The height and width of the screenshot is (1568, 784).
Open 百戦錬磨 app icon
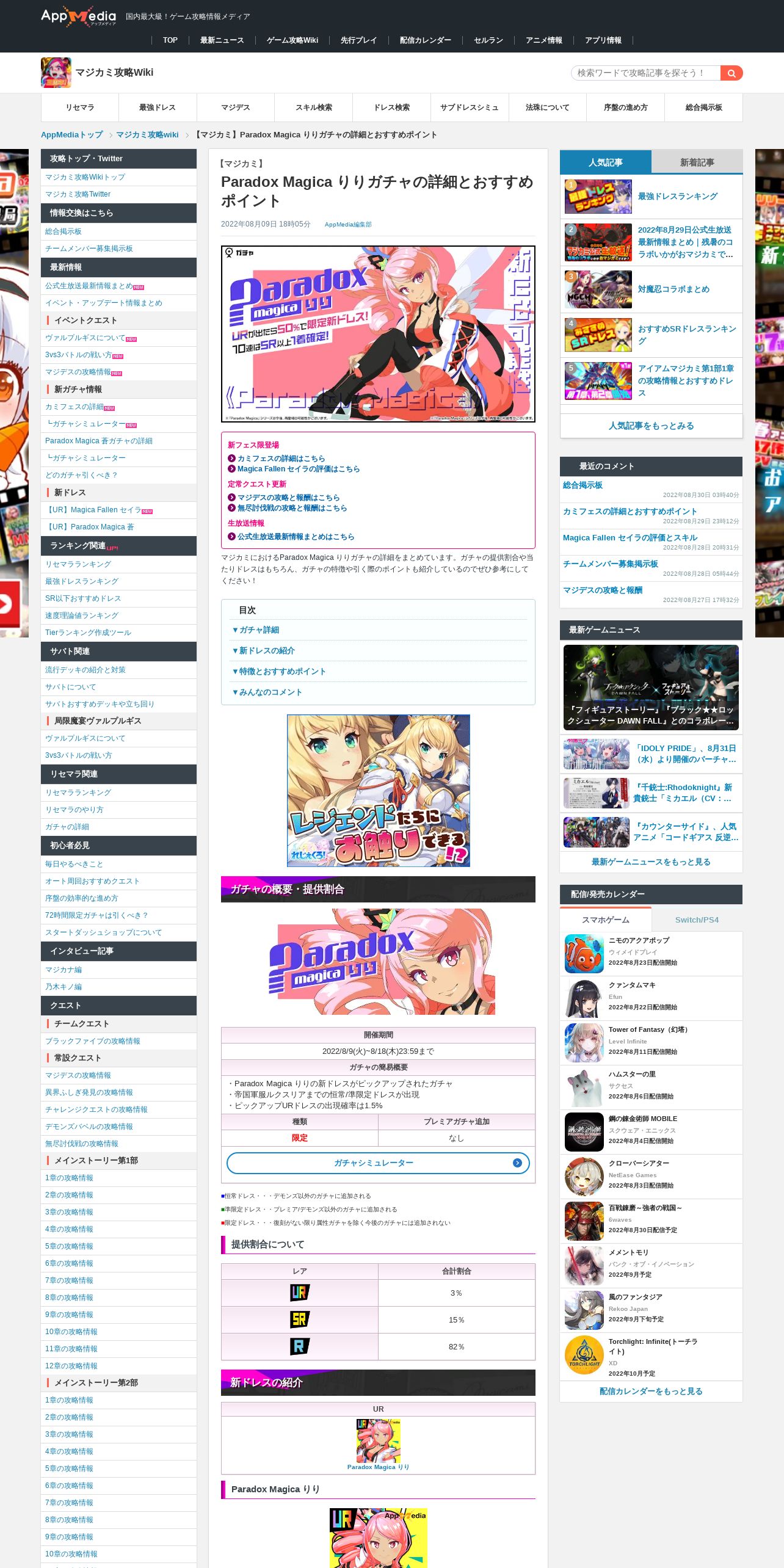click(584, 1221)
